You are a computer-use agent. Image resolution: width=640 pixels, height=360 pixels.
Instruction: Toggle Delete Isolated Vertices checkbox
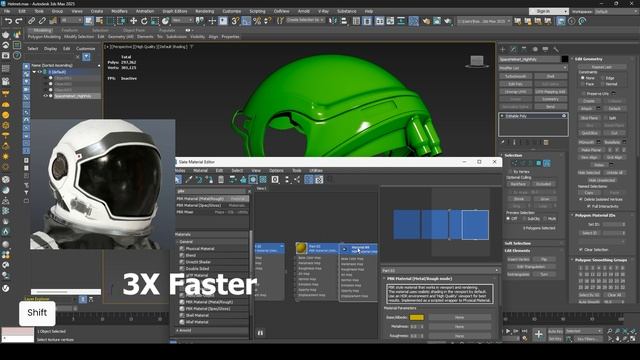point(581,199)
